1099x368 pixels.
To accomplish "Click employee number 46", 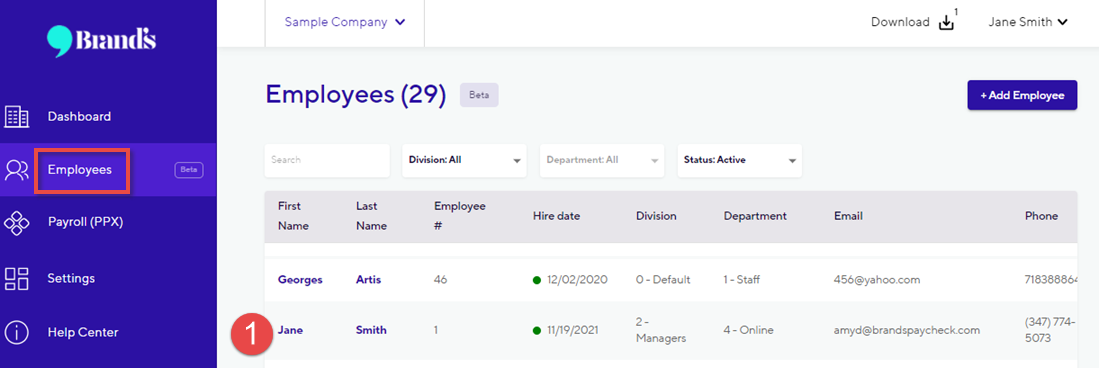I will tap(440, 280).
